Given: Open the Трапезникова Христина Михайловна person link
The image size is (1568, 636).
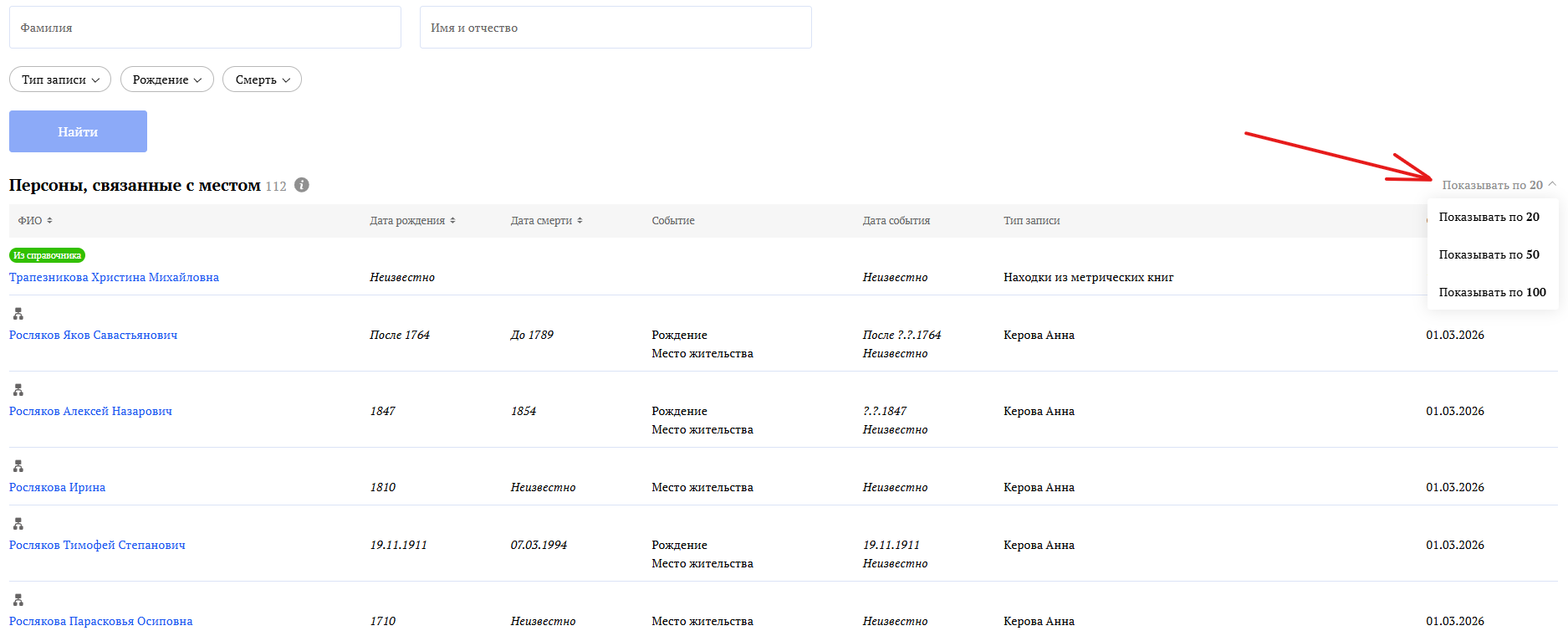Looking at the screenshot, I should [x=114, y=277].
